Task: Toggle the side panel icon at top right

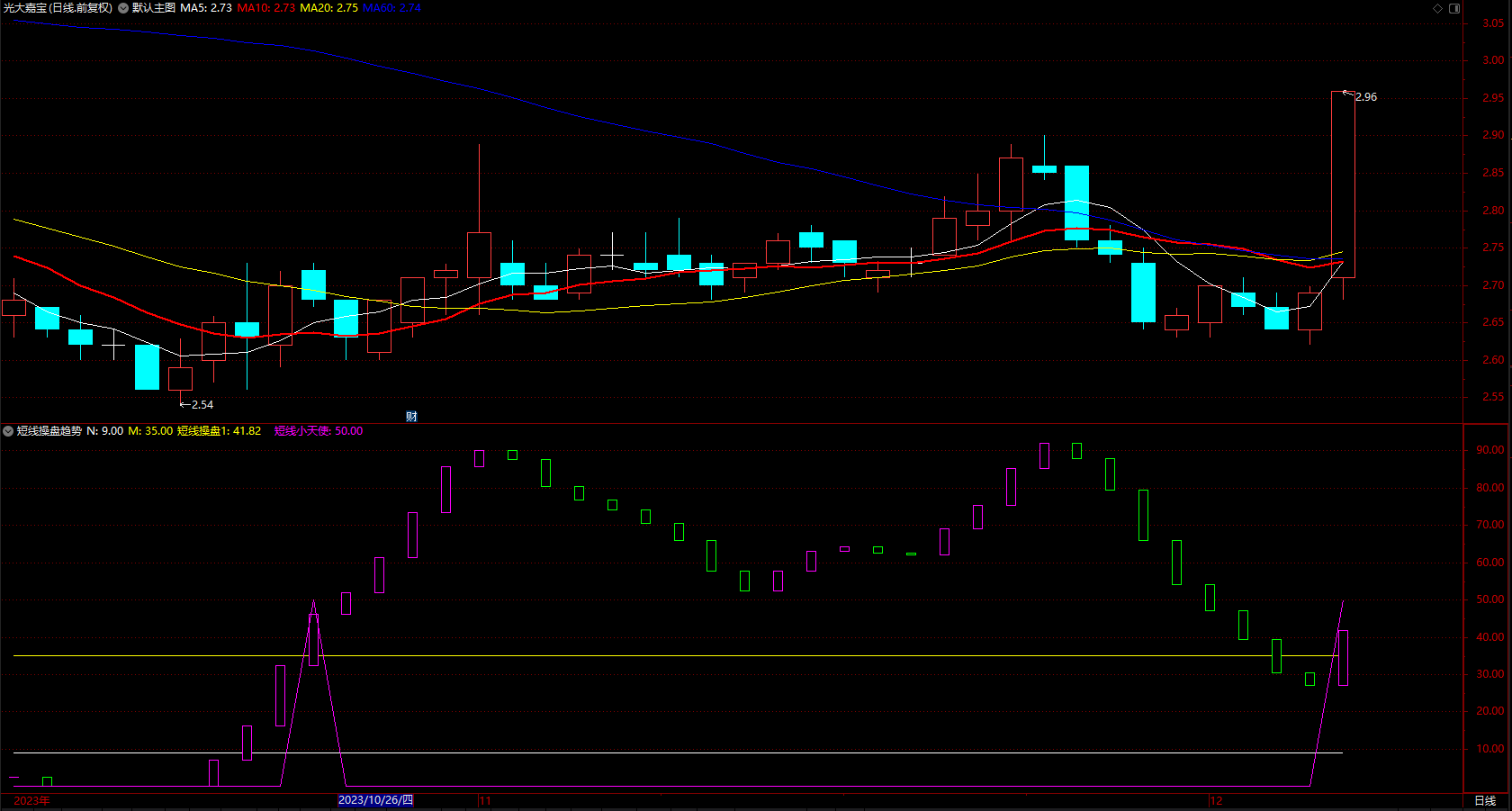Action: [1454, 8]
